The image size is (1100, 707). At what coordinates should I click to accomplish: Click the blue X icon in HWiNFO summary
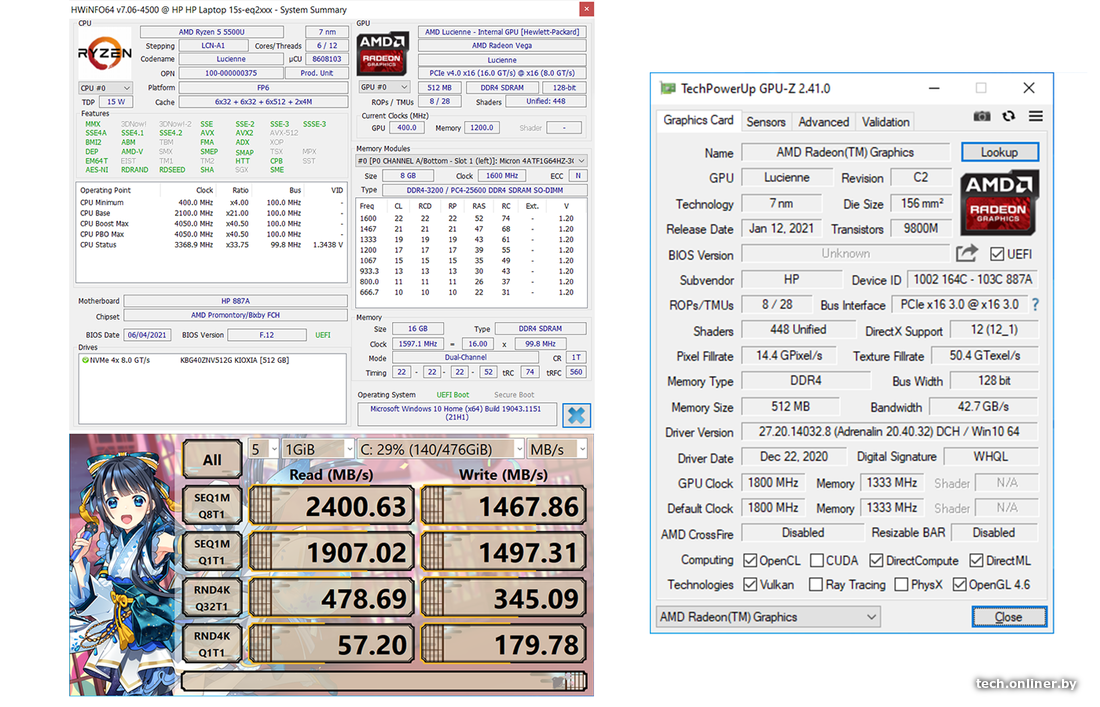pyautogui.click(x=577, y=414)
